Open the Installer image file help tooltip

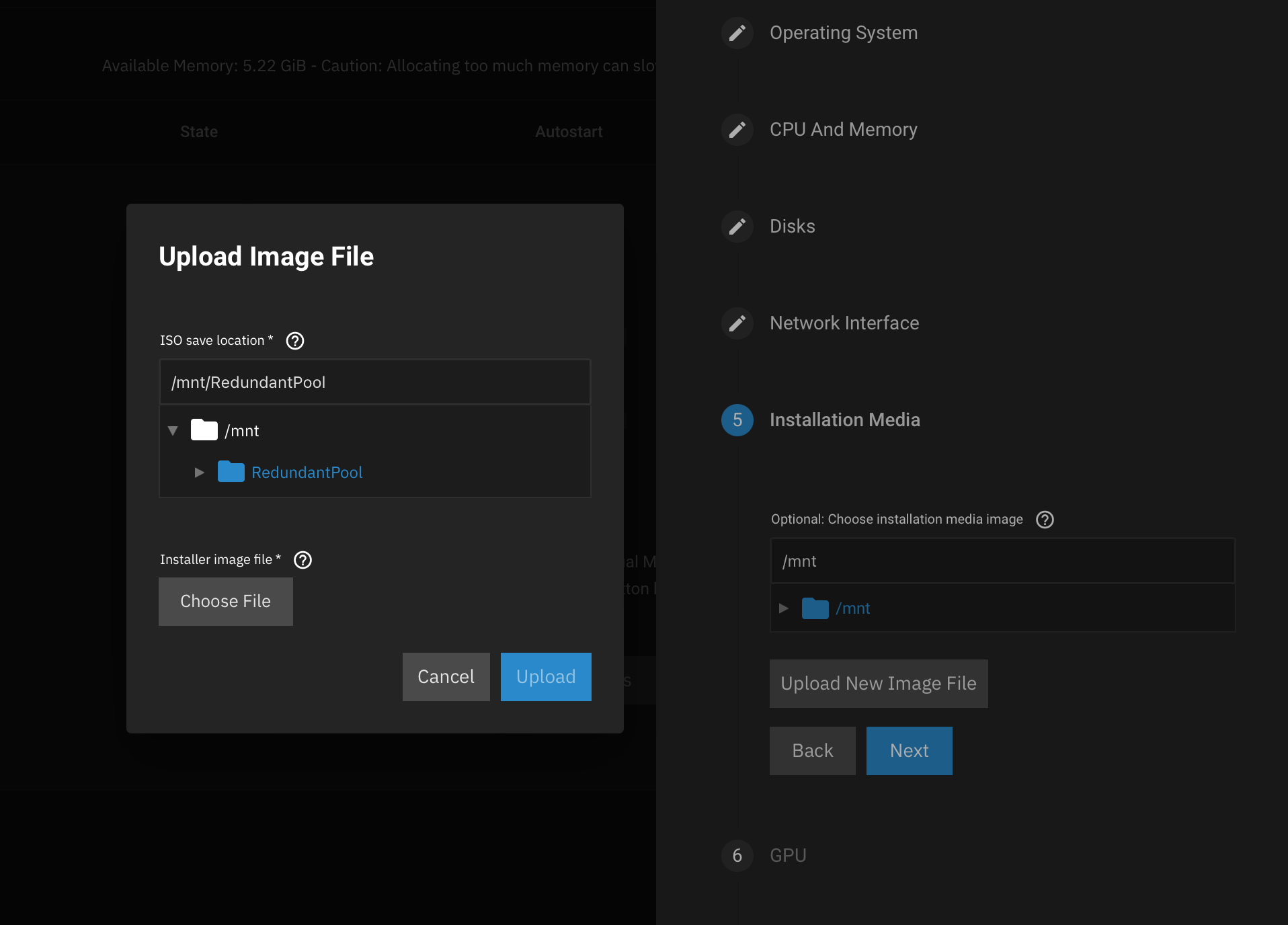point(303,559)
